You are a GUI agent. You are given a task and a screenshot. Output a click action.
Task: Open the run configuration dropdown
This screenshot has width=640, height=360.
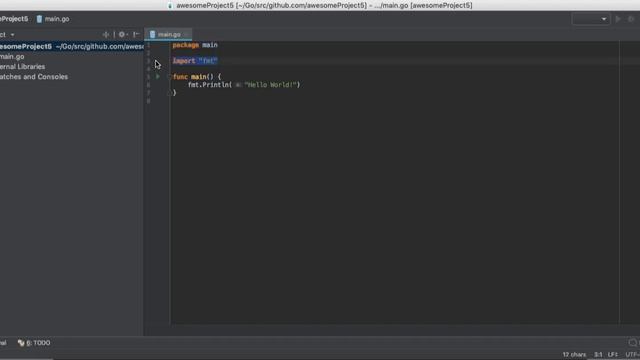591,19
